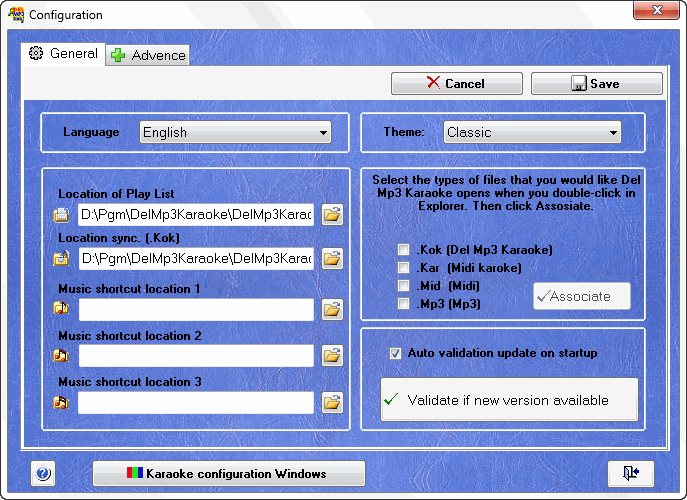Click music icon beside shortcut location 1
The image size is (687, 500).
pos(61,308)
